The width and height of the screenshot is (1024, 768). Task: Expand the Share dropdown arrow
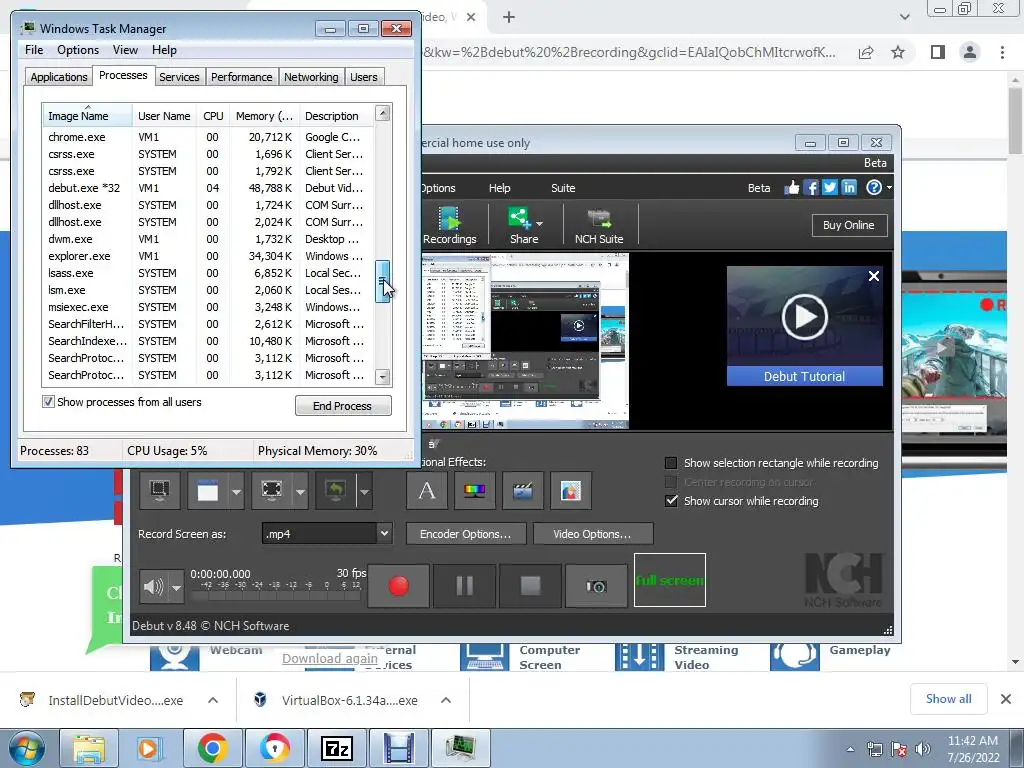tap(539, 224)
